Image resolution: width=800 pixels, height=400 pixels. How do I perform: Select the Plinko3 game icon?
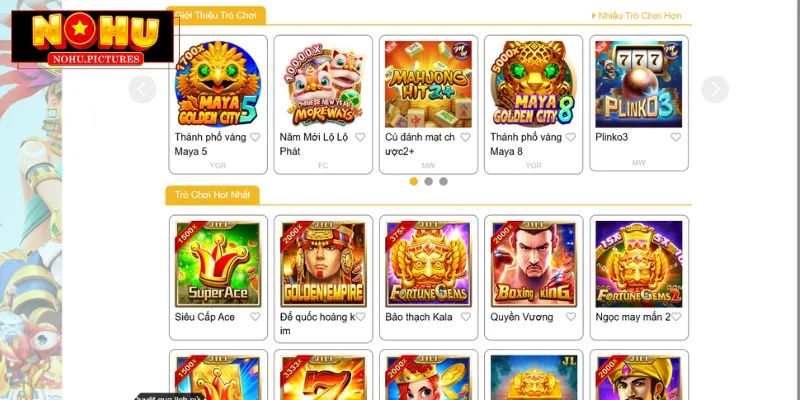click(638, 84)
